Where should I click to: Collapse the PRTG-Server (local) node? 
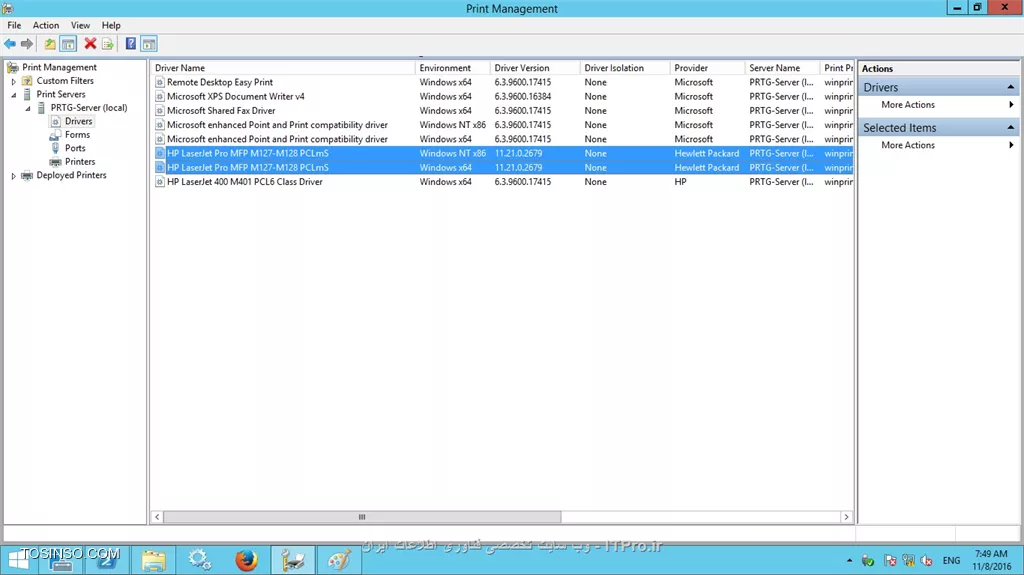tap(28, 108)
